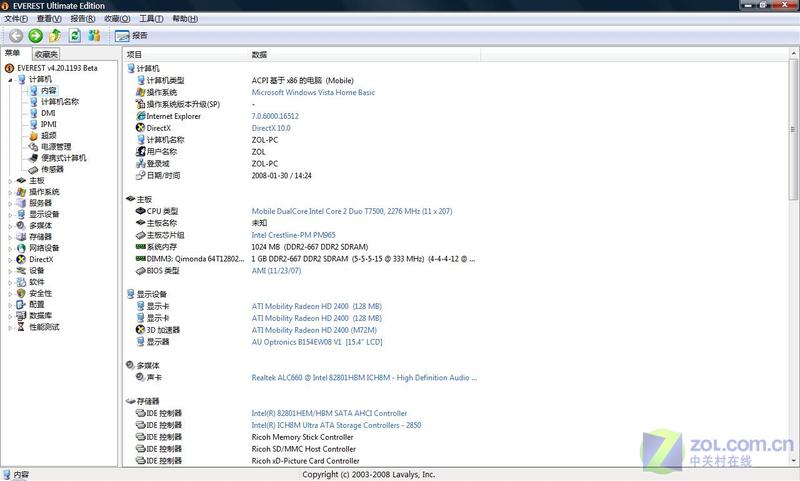Click the scrollbar up arrow
Viewport: 800px width, 481px height.
793,53
